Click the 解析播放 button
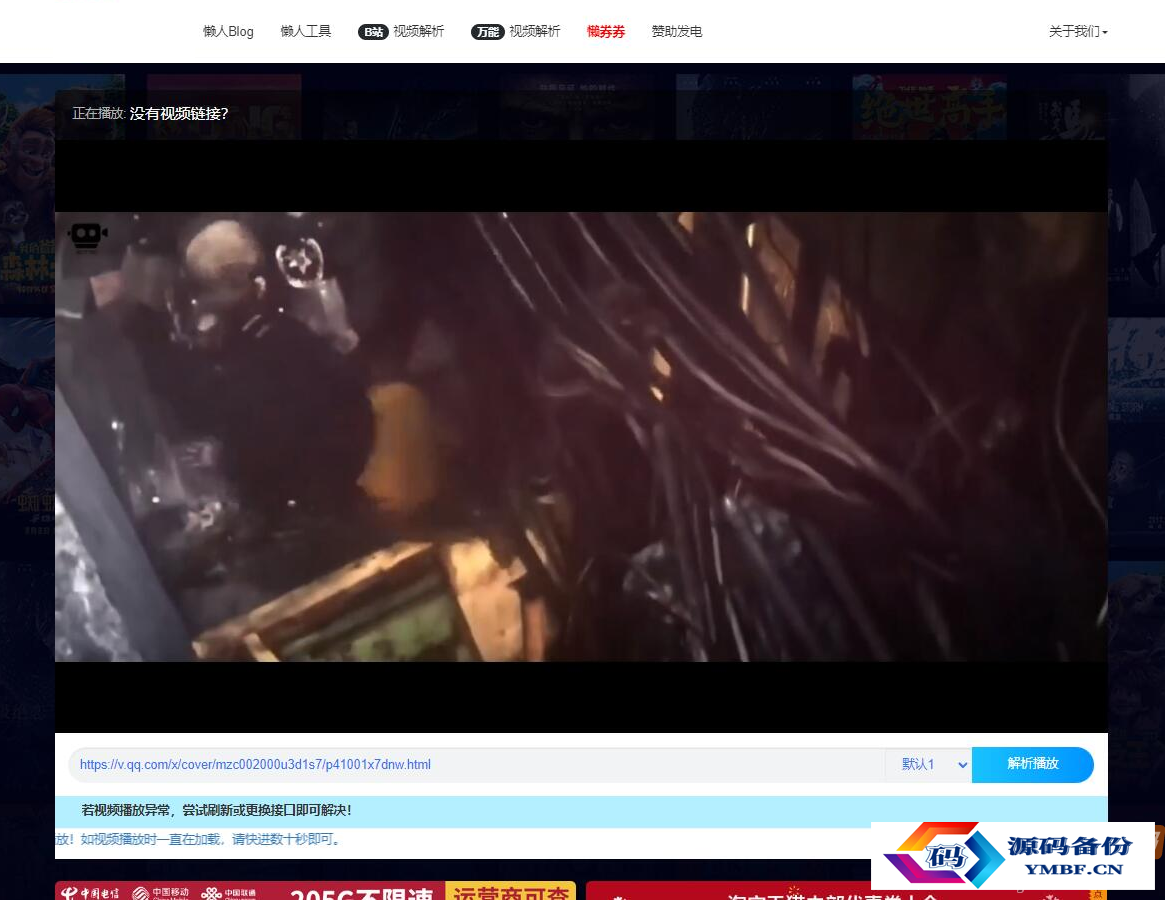The height and width of the screenshot is (900, 1165). coord(1032,764)
